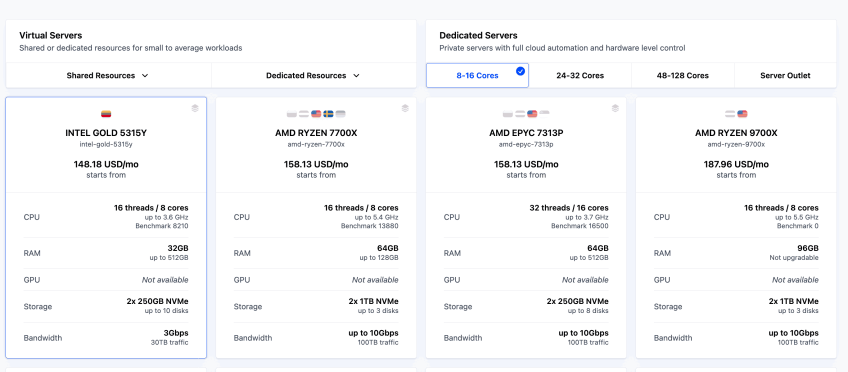Expand the Dedicated Resources dropdown
The width and height of the screenshot is (848, 372).
coord(314,76)
